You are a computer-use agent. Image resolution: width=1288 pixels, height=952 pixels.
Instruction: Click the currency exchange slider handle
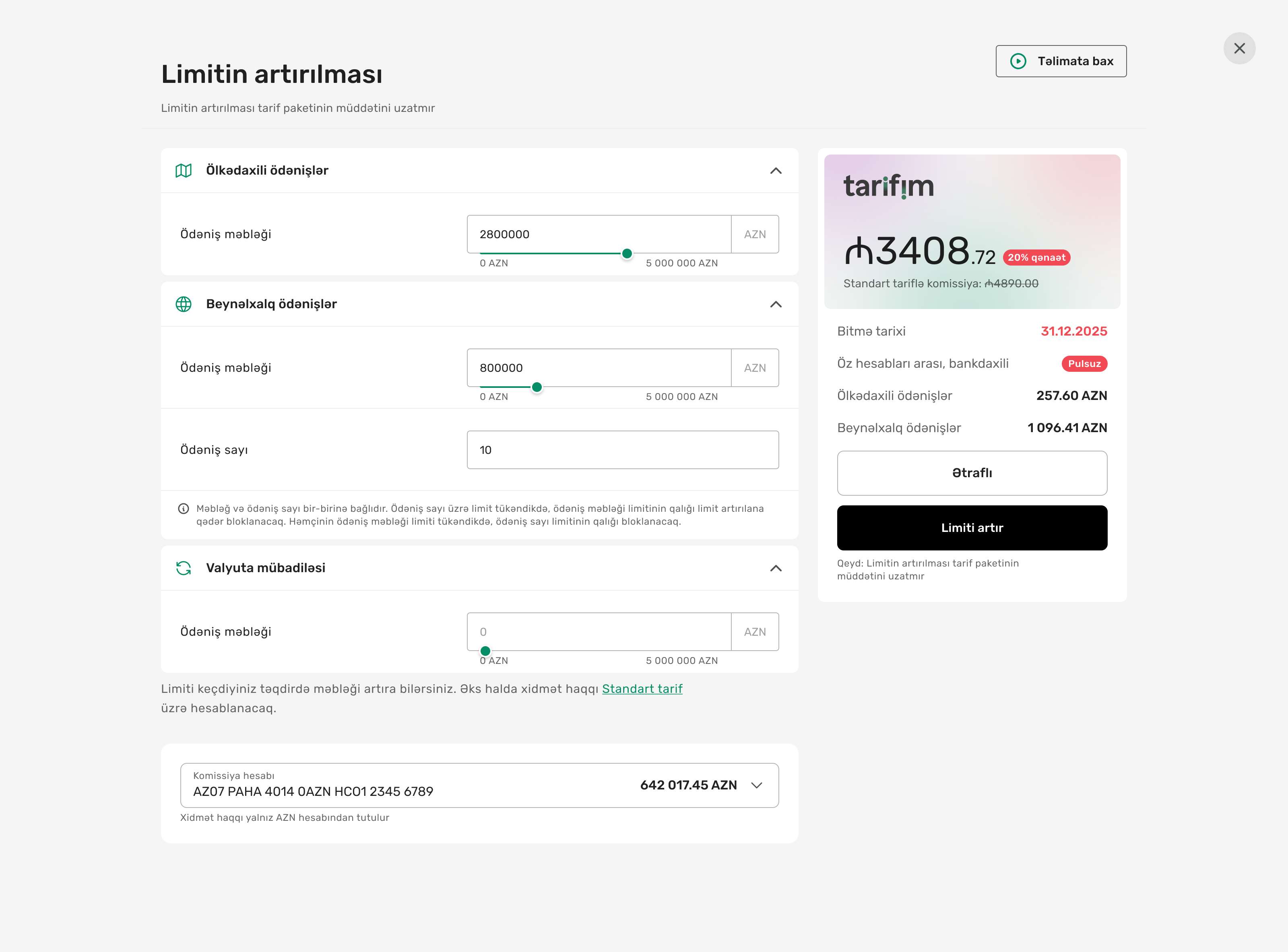[x=485, y=651]
